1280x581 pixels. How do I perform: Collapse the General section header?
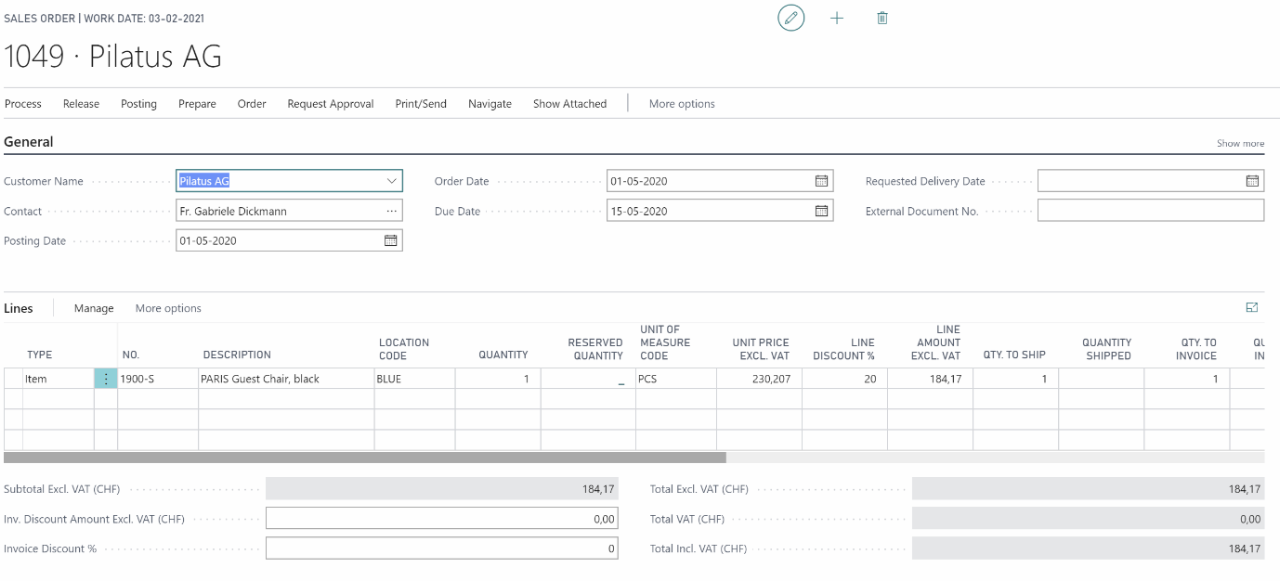29,142
